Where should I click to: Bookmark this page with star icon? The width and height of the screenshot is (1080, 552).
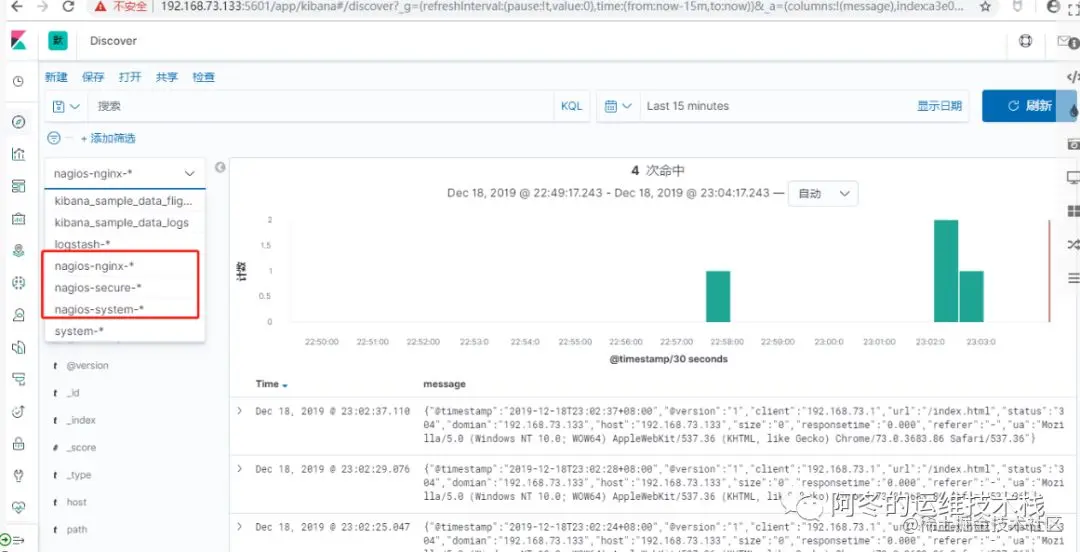tap(986, 7)
